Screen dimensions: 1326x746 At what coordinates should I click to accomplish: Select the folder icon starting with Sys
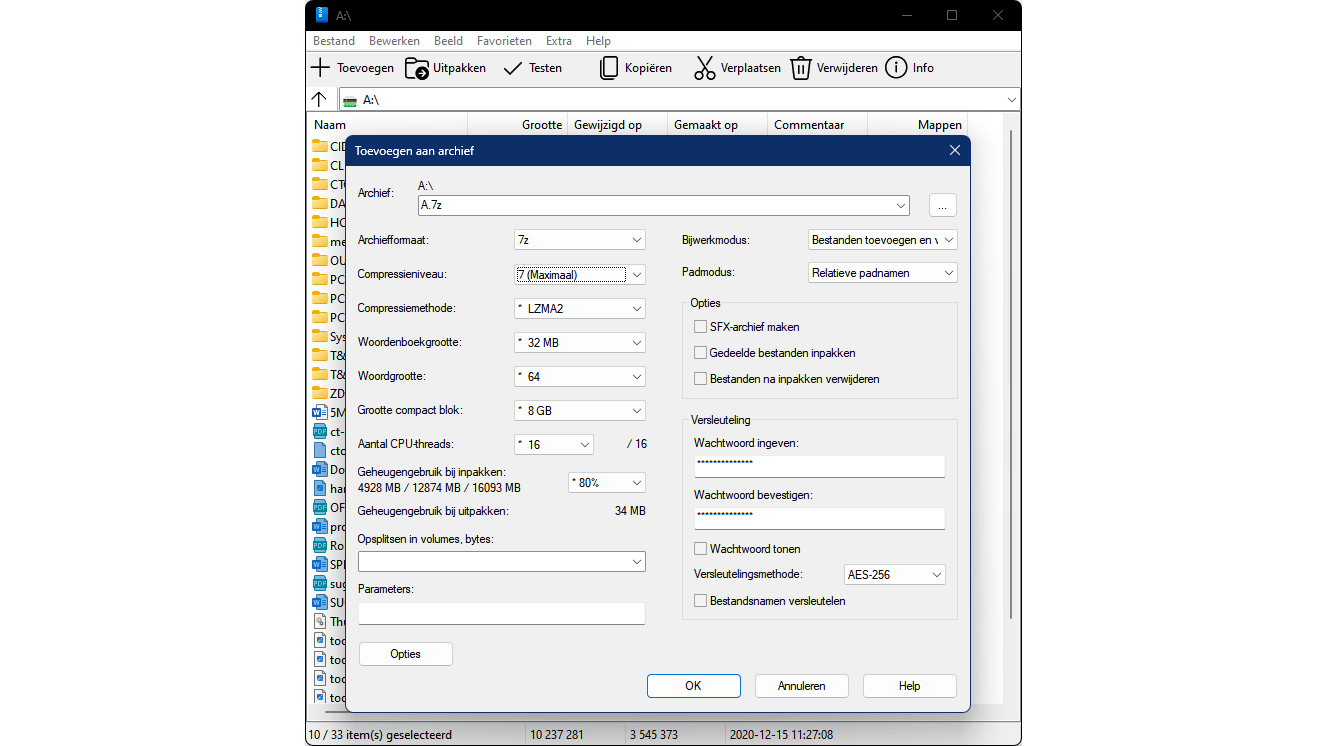pos(320,336)
